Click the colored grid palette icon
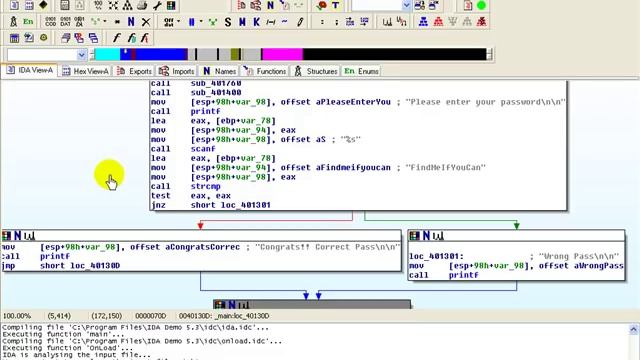This screenshot has height=360, width=640. coord(171,5)
